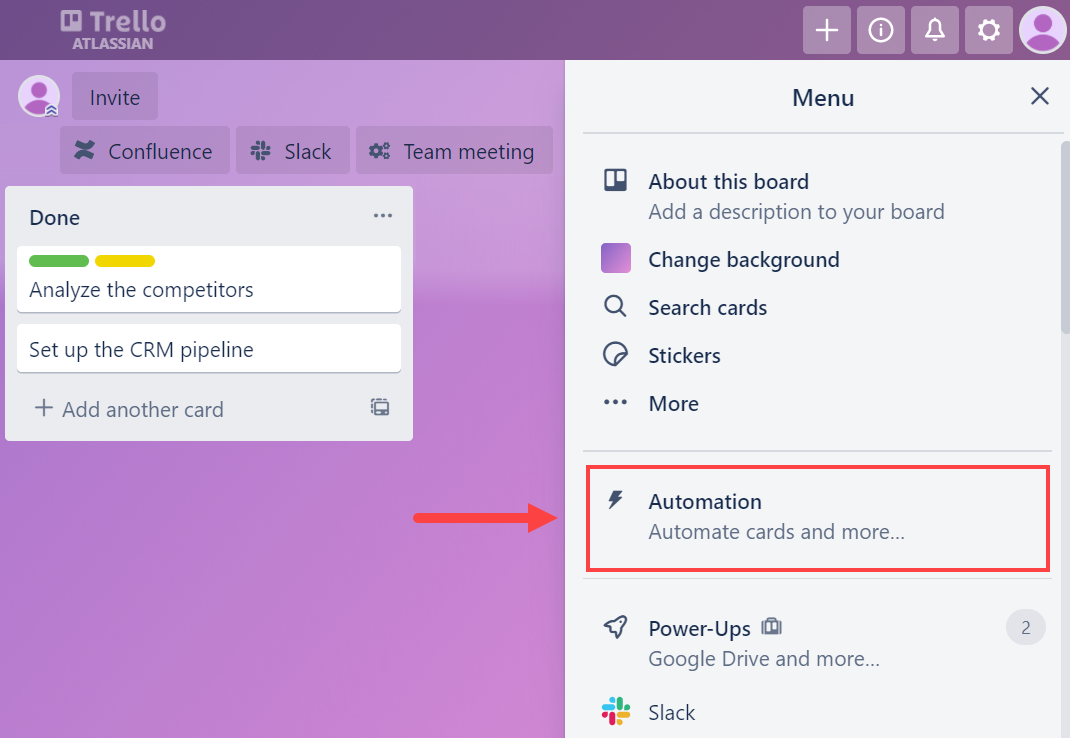
Task: Click the board icon beside About this board
Action: pyautogui.click(x=616, y=180)
